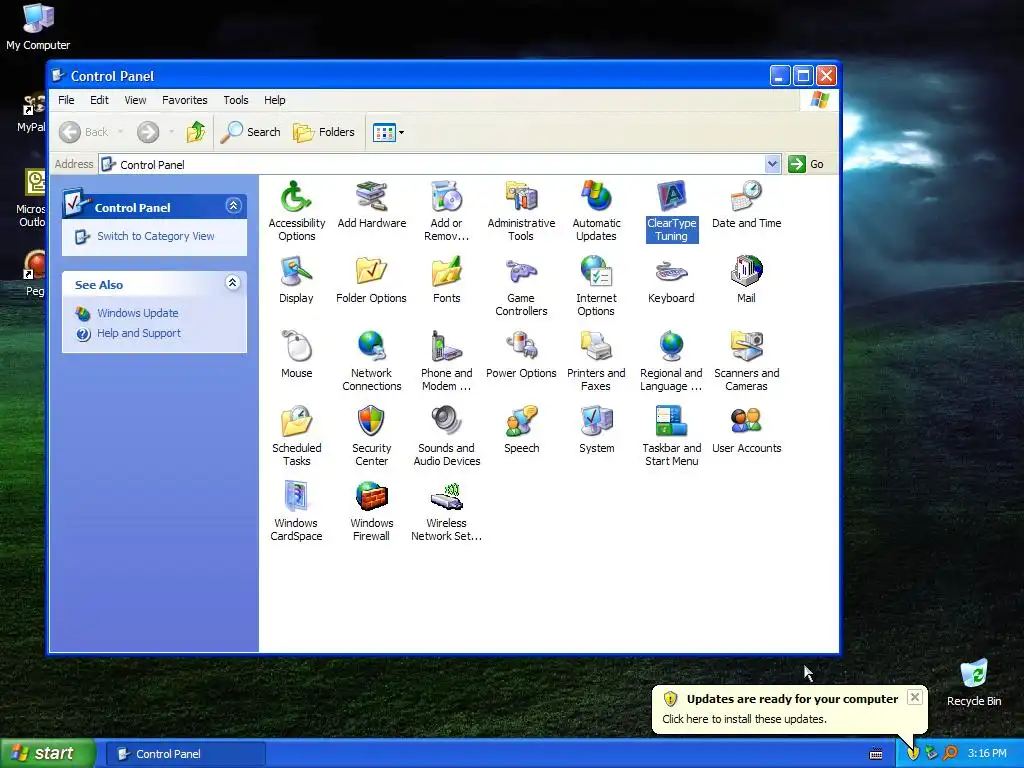Open Recycle Bin on desktop
The image size is (1024, 768).
click(x=974, y=683)
